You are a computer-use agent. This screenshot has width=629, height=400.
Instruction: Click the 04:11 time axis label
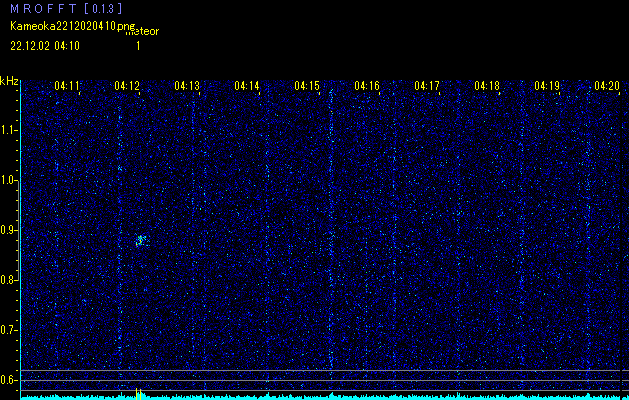click(x=67, y=86)
